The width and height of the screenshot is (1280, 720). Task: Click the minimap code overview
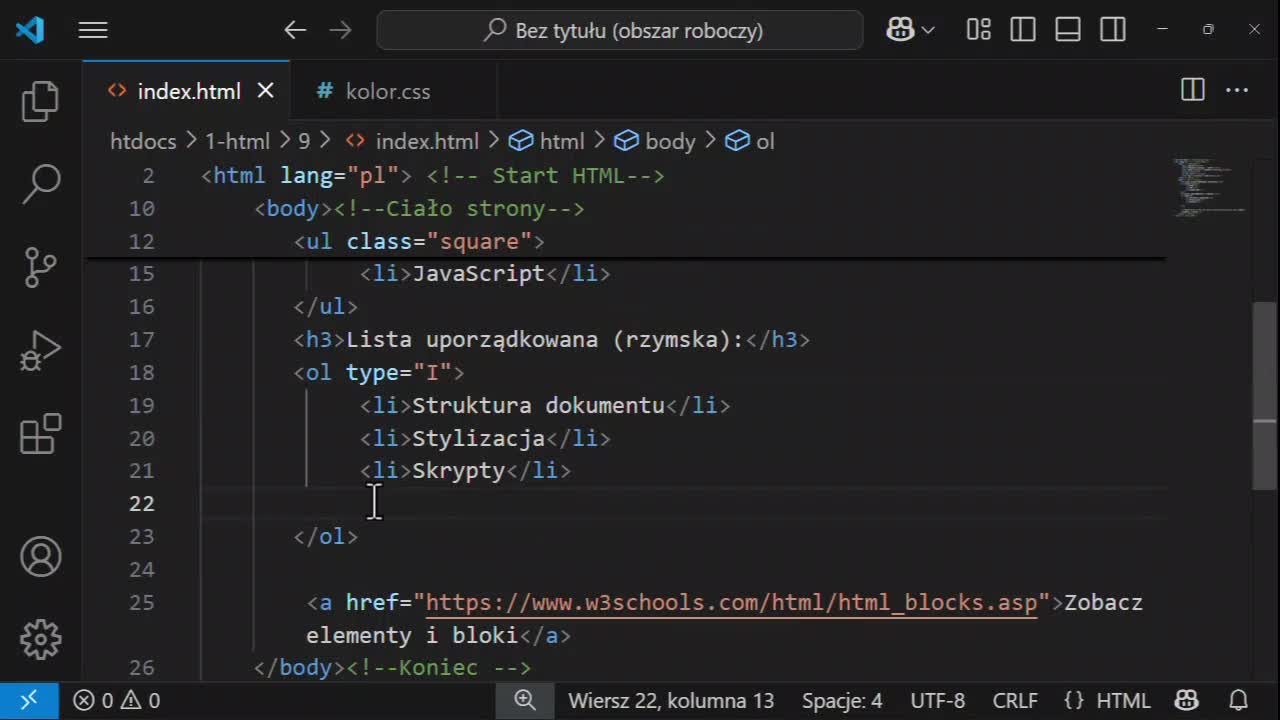pos(1208,188)
